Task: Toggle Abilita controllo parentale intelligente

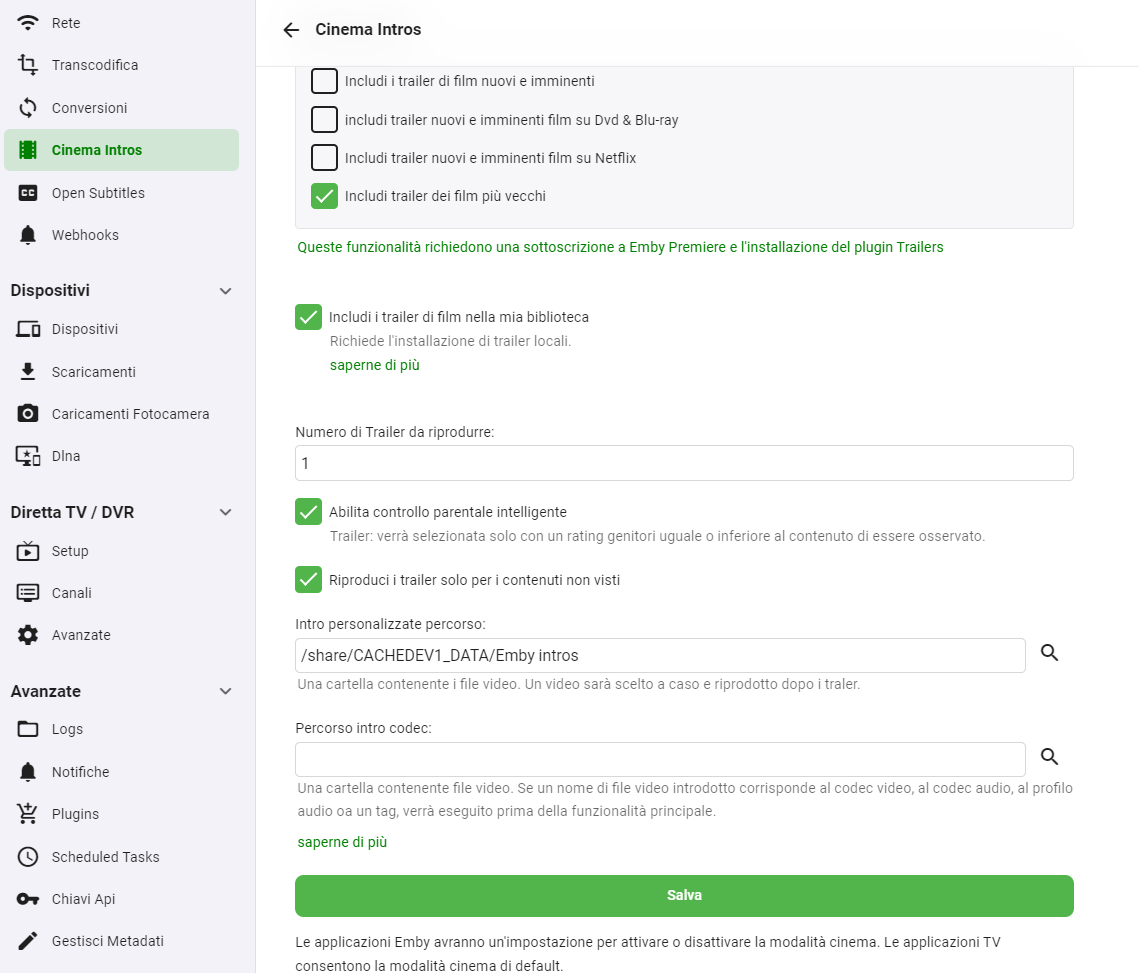Action: [x=308, y=512]
